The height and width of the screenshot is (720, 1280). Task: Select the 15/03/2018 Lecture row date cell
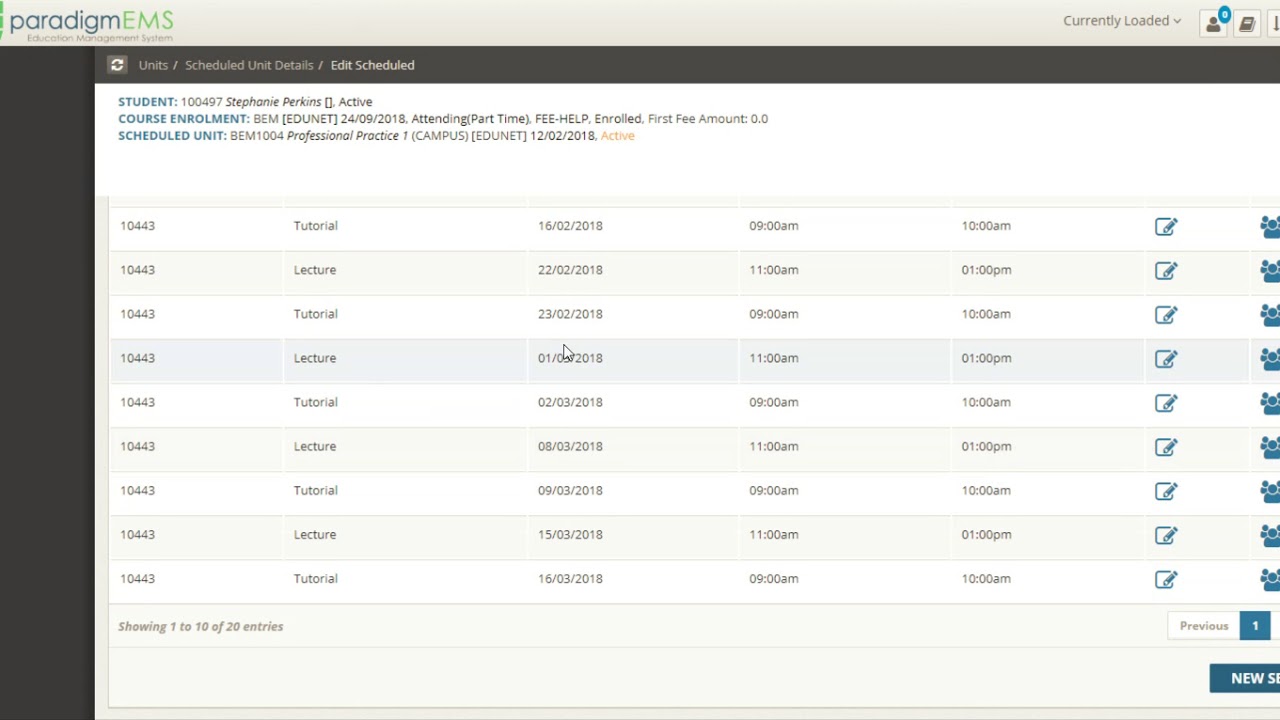click(570, 535)
